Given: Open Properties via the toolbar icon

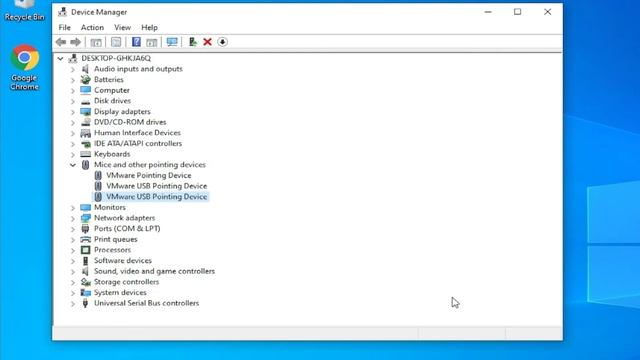Looking at the screenshot, I should point(116,42).
